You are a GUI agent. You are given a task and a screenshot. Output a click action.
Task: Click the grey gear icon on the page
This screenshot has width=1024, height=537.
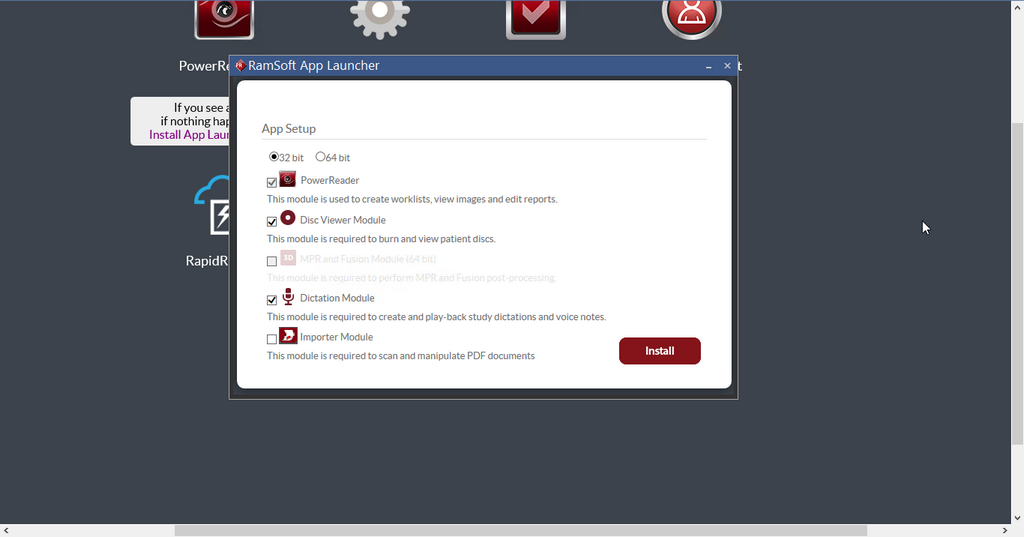click(379, 18)
